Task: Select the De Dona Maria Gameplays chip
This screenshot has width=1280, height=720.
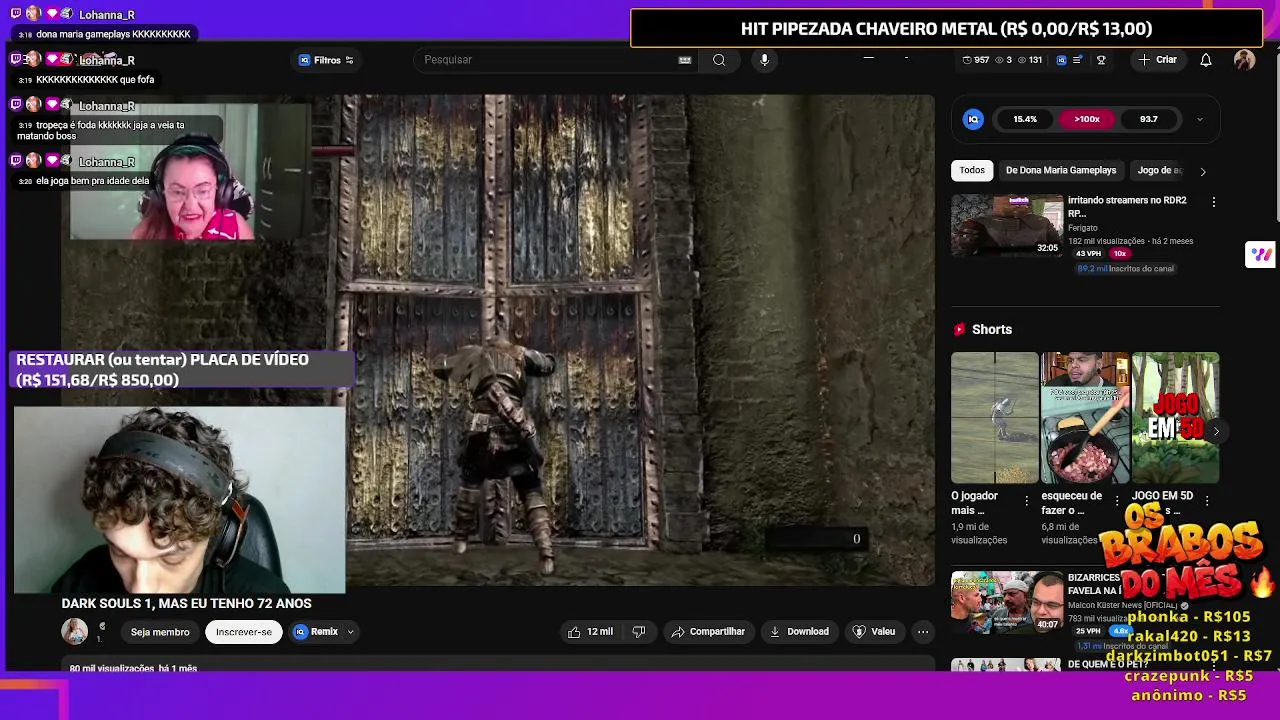Action: pyautogui.click(x=1061, y=170)
